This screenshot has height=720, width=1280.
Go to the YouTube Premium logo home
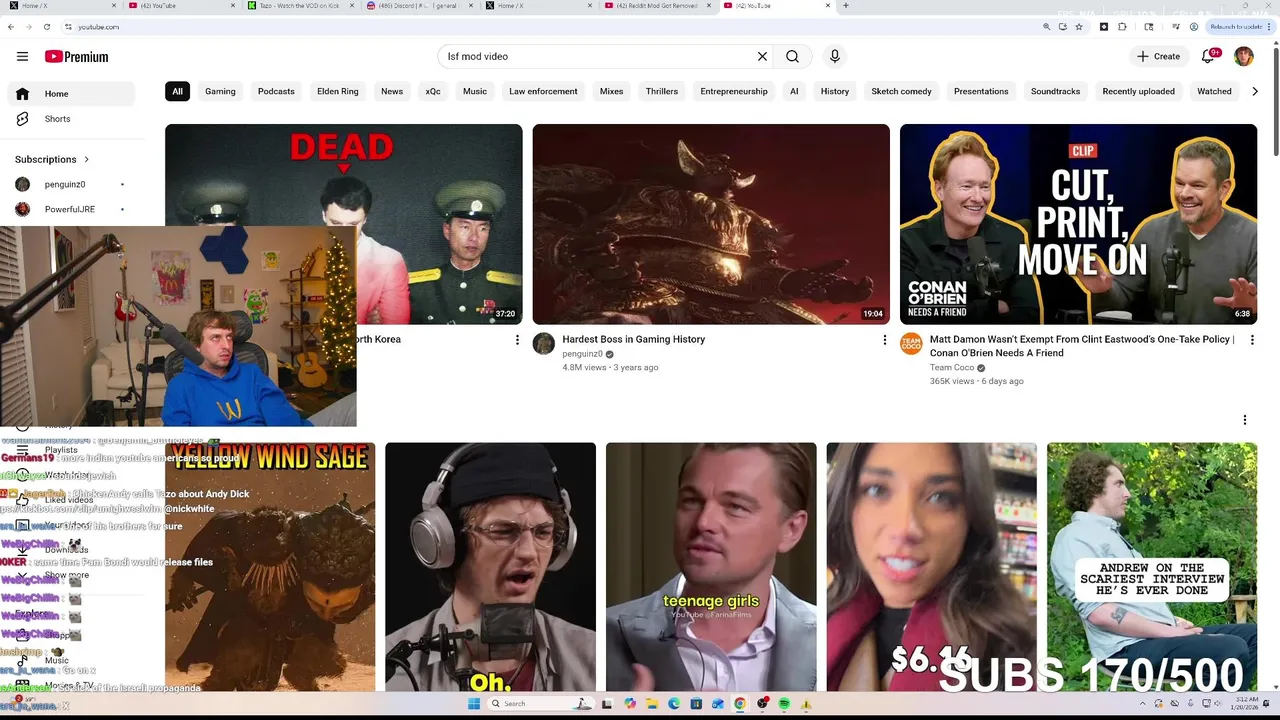coord(76,57)
